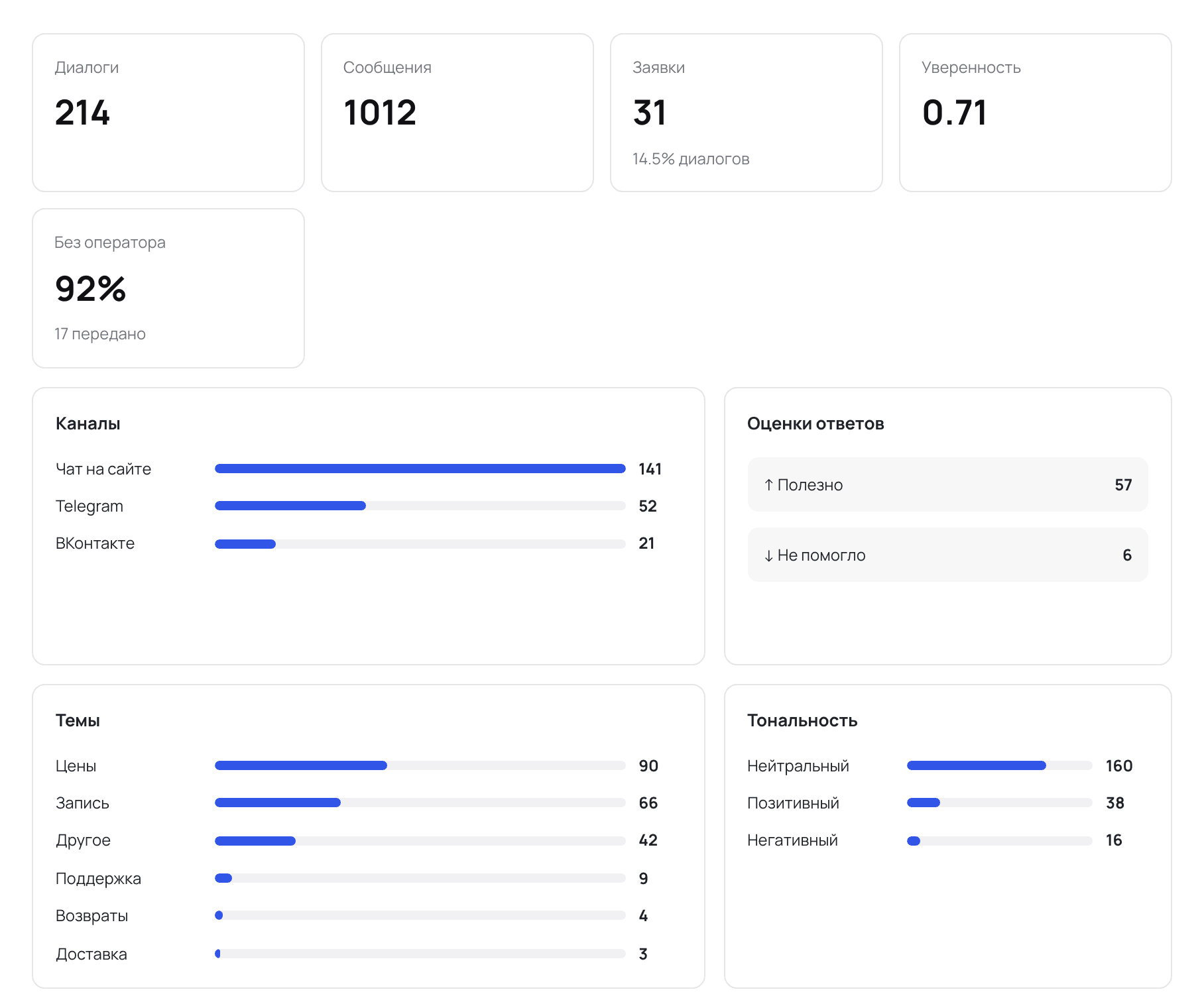Click the Темы section heading
The width and height of the screenshot is (1204, 1006).
(x=78, y=720)
